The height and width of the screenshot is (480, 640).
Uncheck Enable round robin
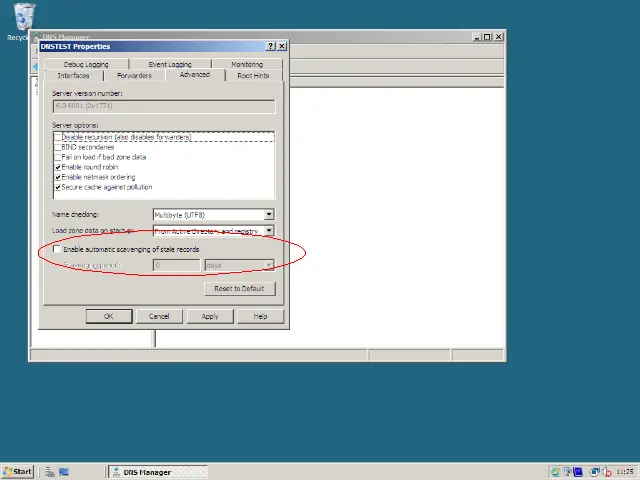[x=58, y=167]
